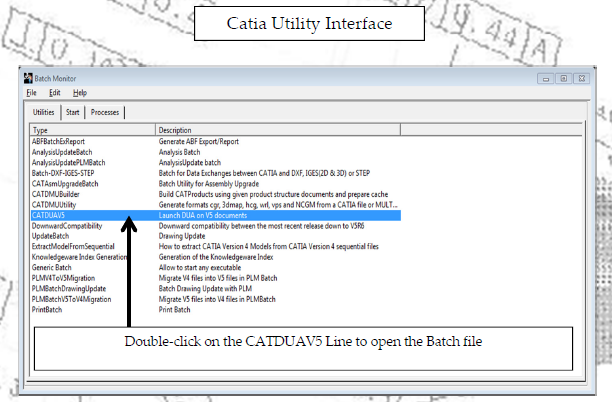Select the PLMBatchV5ToV4Migration utility

click(x=215, y=299)
